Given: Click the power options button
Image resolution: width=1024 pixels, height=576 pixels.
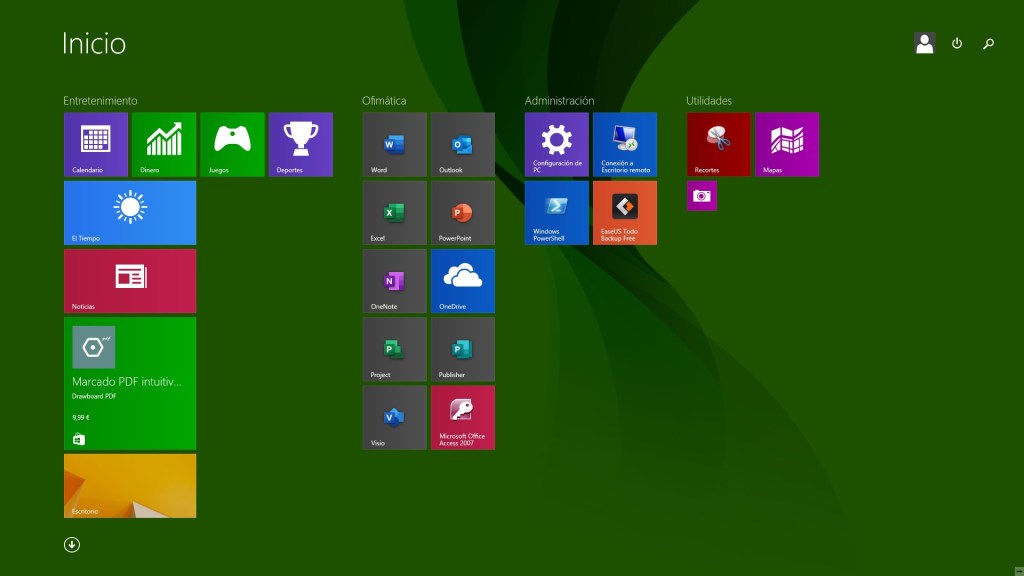Looking at the screenshot, I should click(956, 43).
